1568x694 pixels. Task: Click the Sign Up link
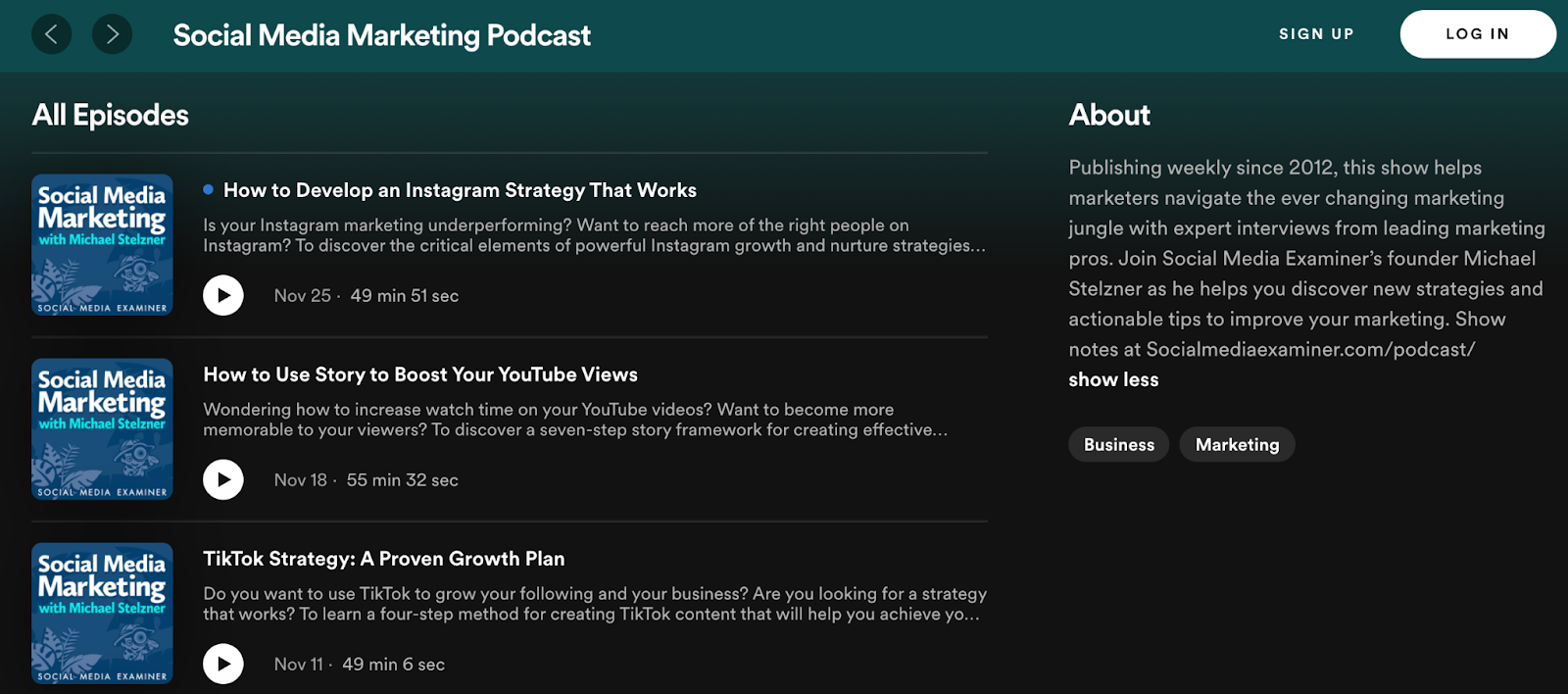point(1316,34)
